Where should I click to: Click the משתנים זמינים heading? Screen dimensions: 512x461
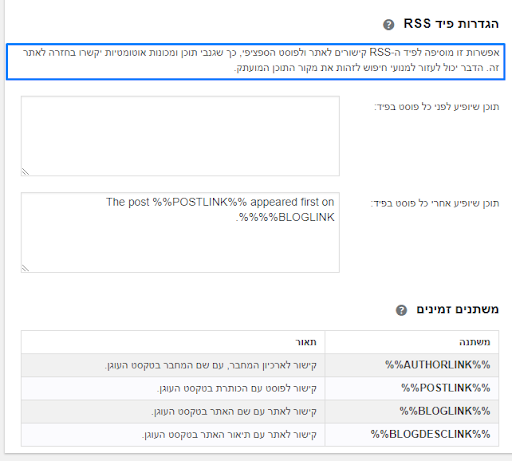tap(457, 309)
